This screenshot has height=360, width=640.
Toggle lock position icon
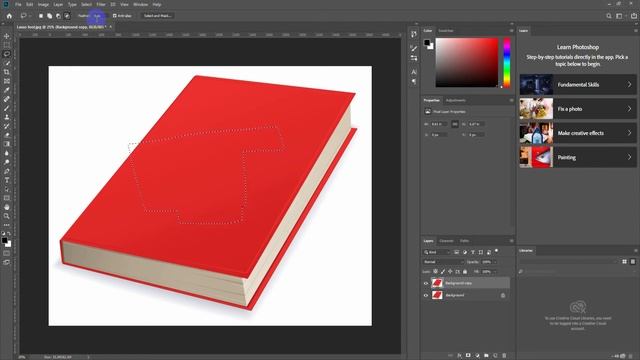(x=450, y=271)
